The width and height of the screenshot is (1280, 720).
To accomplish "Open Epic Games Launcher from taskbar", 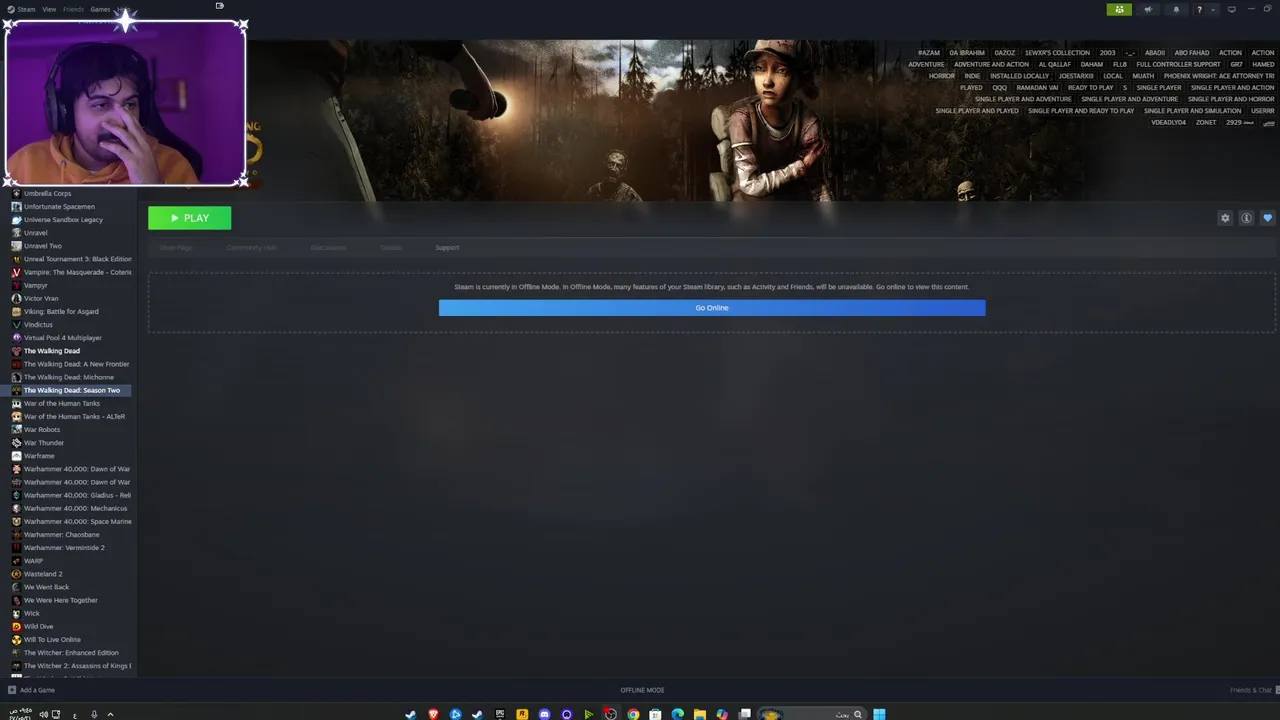I will click(500, 714).
